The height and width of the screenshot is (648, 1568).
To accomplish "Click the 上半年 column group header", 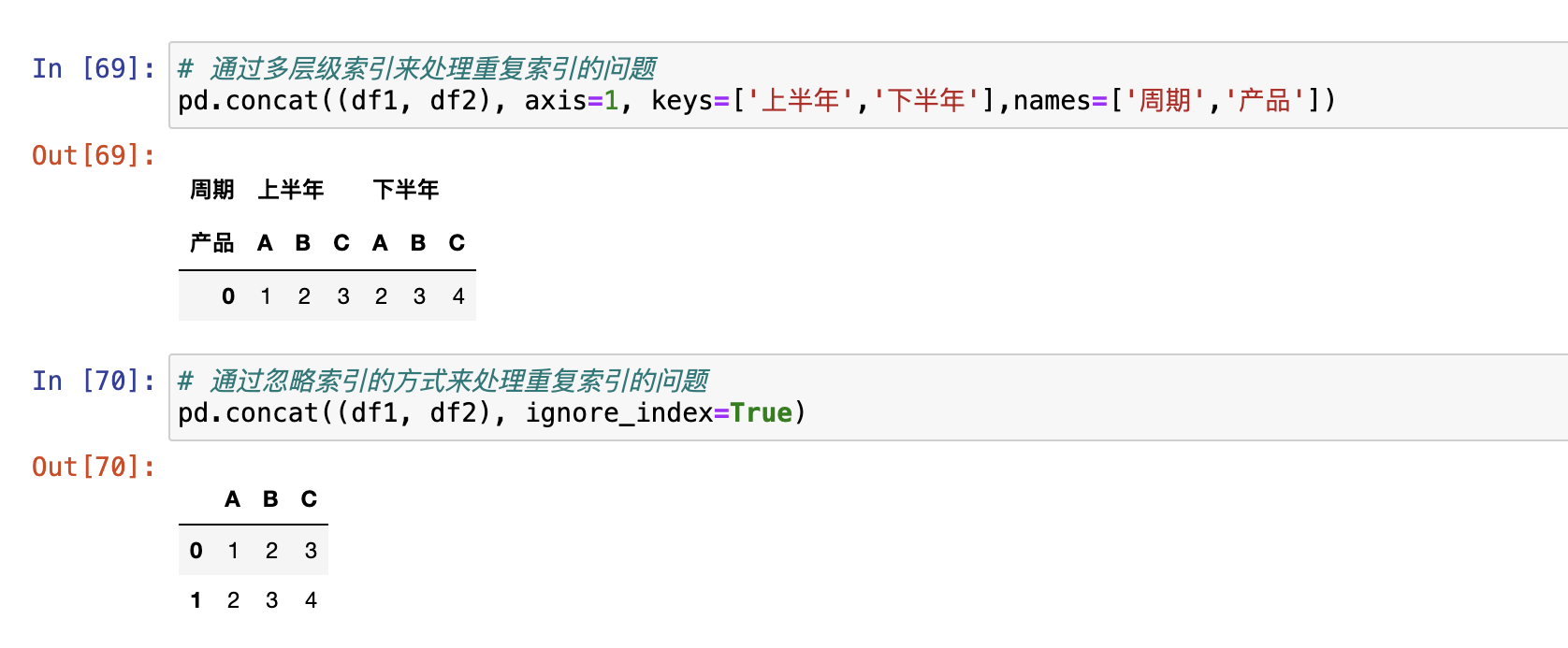I will coord(291,190).
